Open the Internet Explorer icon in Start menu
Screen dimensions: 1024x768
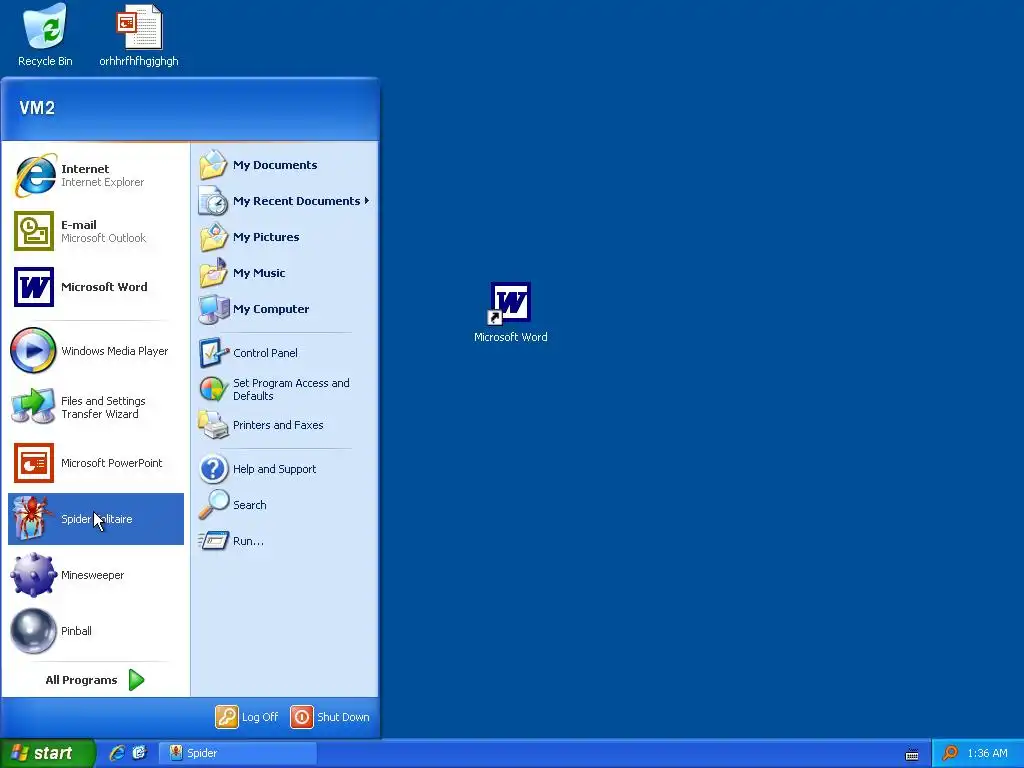click(x=35, y=175)
